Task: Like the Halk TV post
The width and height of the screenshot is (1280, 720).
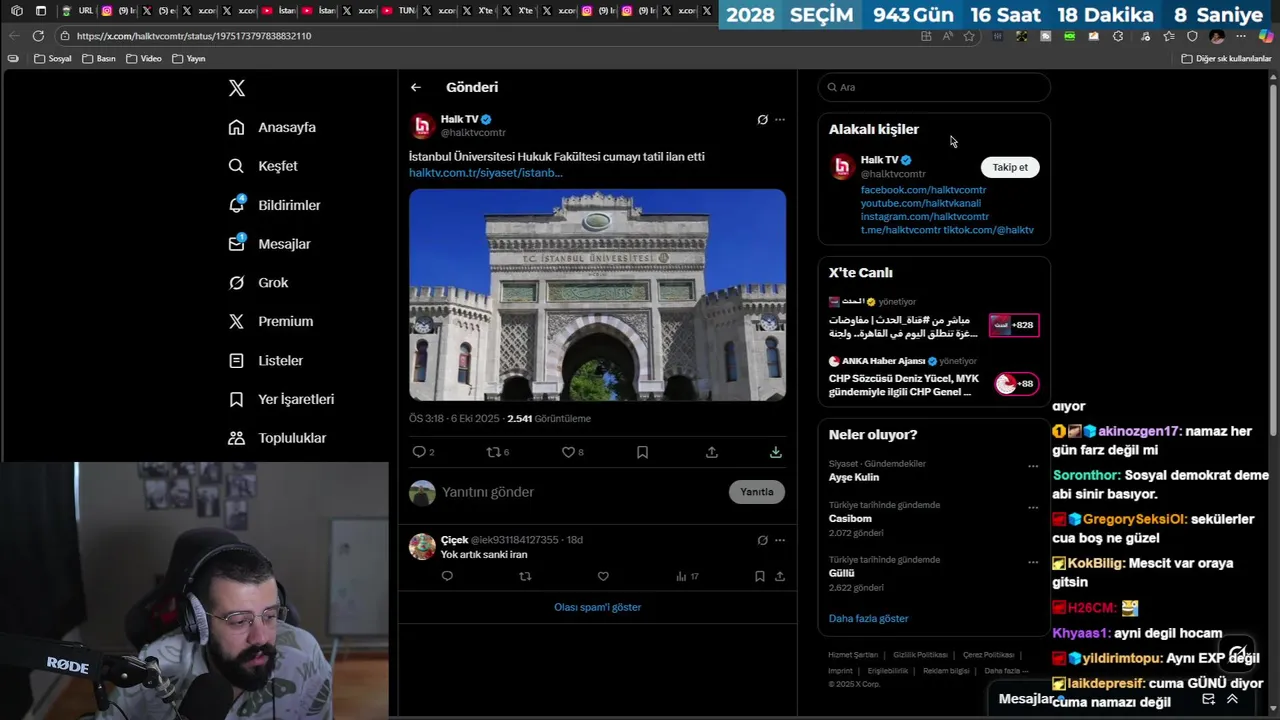Action: pos(568,452)
